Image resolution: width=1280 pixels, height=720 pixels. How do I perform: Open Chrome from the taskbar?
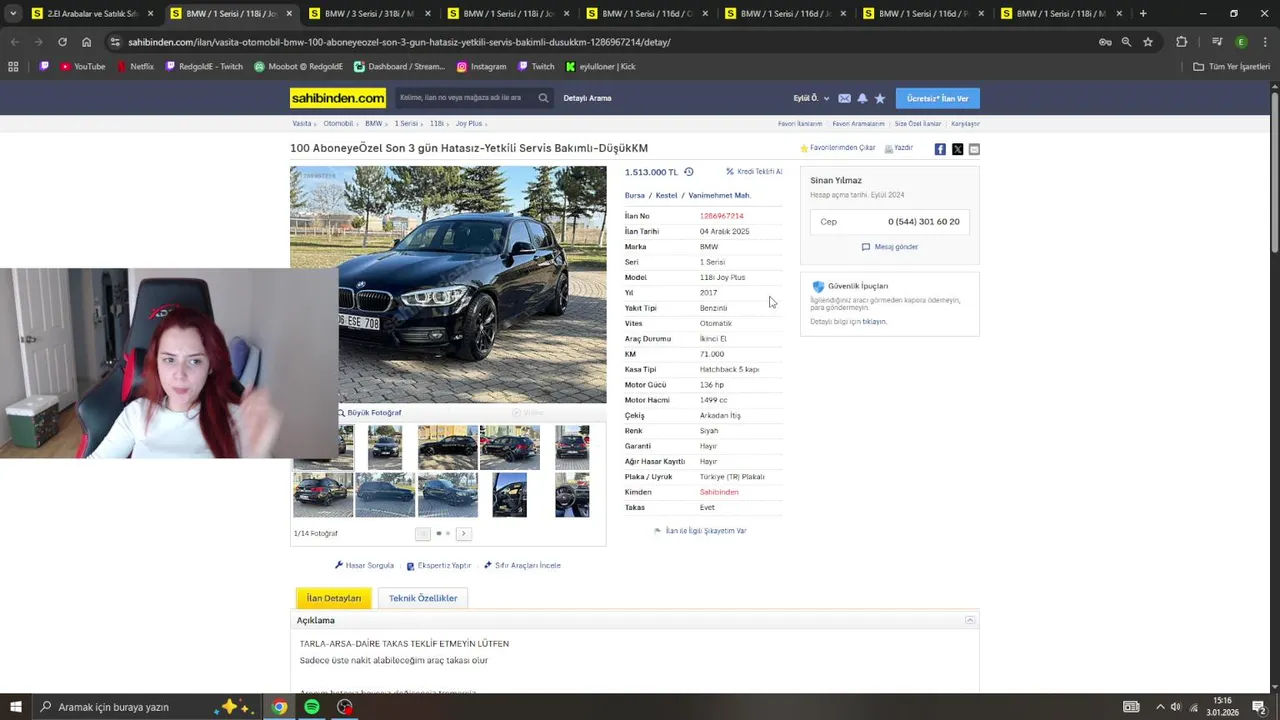(x=279, y=707)
